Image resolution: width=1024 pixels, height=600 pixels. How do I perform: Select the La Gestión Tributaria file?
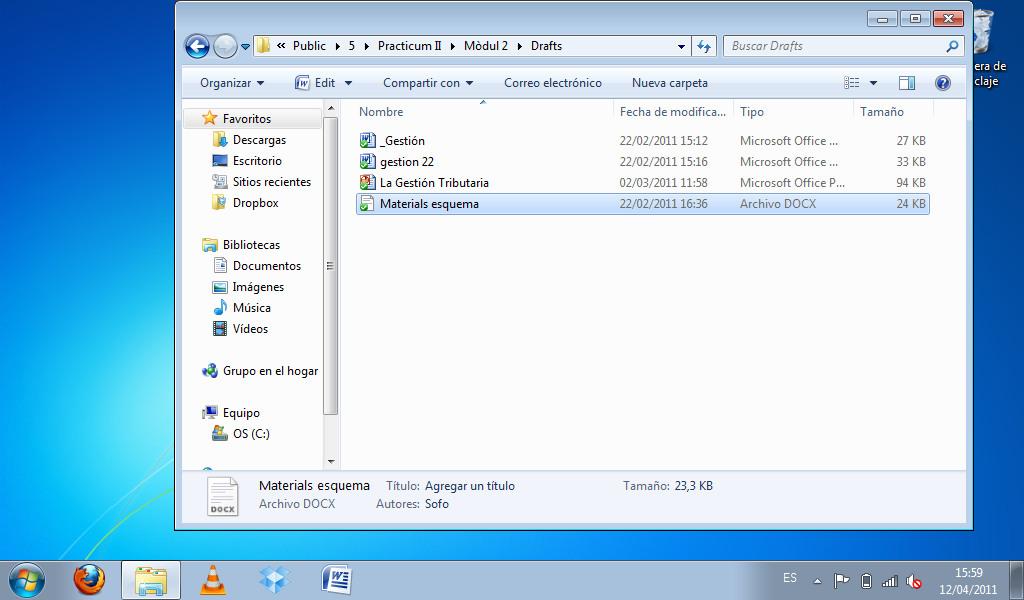click(x=434, y=183)
